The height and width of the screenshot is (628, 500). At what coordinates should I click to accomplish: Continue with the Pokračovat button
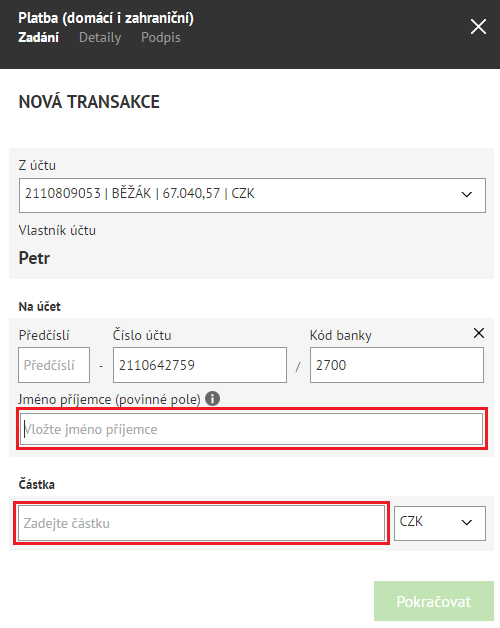[433, 601]
